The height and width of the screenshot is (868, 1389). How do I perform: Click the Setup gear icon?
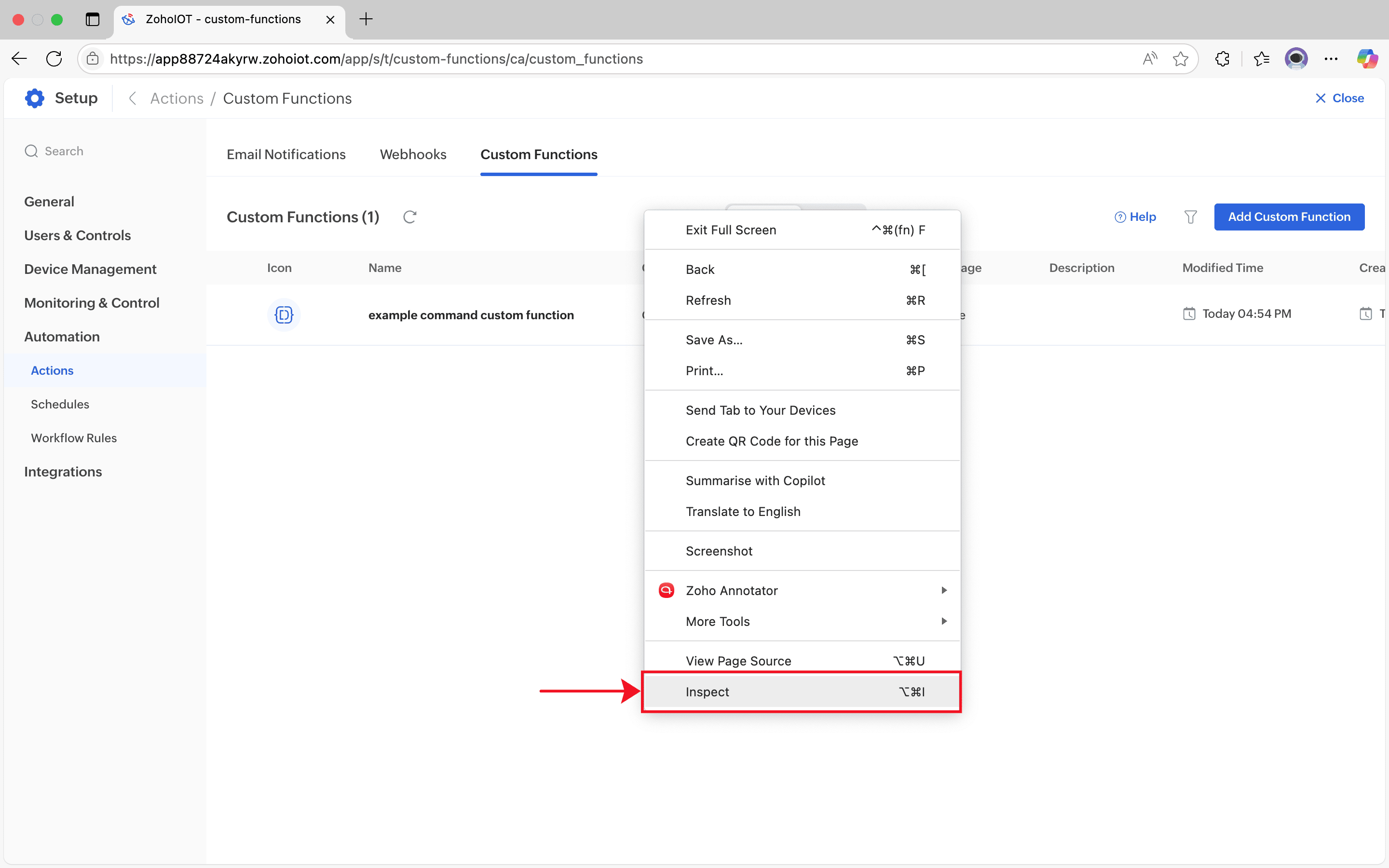click(x=34, y=98)
